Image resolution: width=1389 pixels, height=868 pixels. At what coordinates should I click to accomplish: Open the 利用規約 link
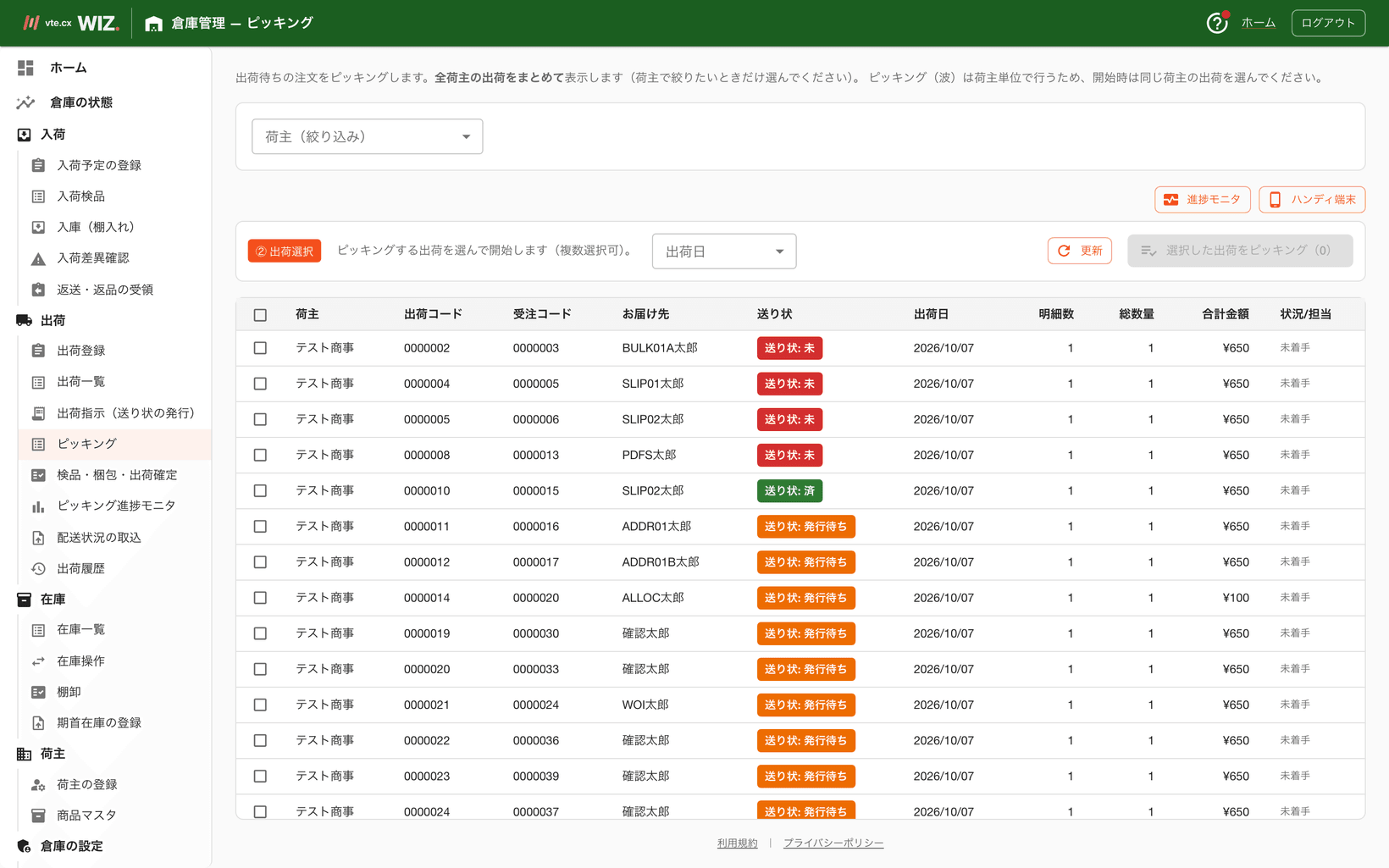point(737,843)
